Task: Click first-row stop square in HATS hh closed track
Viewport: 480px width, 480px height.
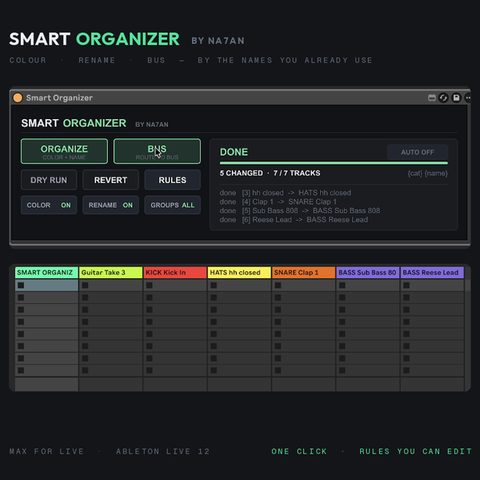Action: pos(214,285)
